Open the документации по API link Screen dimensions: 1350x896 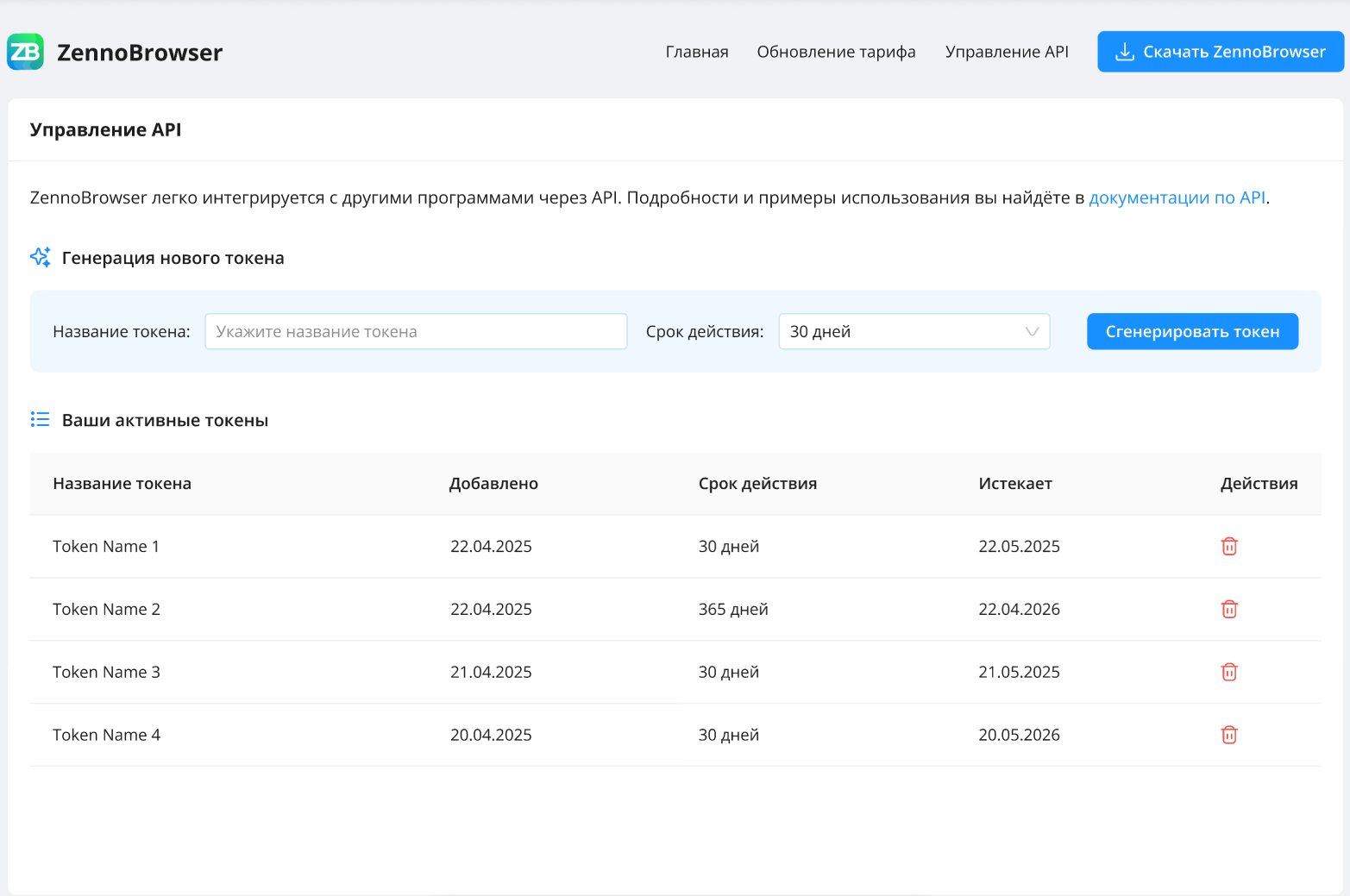1177,197
